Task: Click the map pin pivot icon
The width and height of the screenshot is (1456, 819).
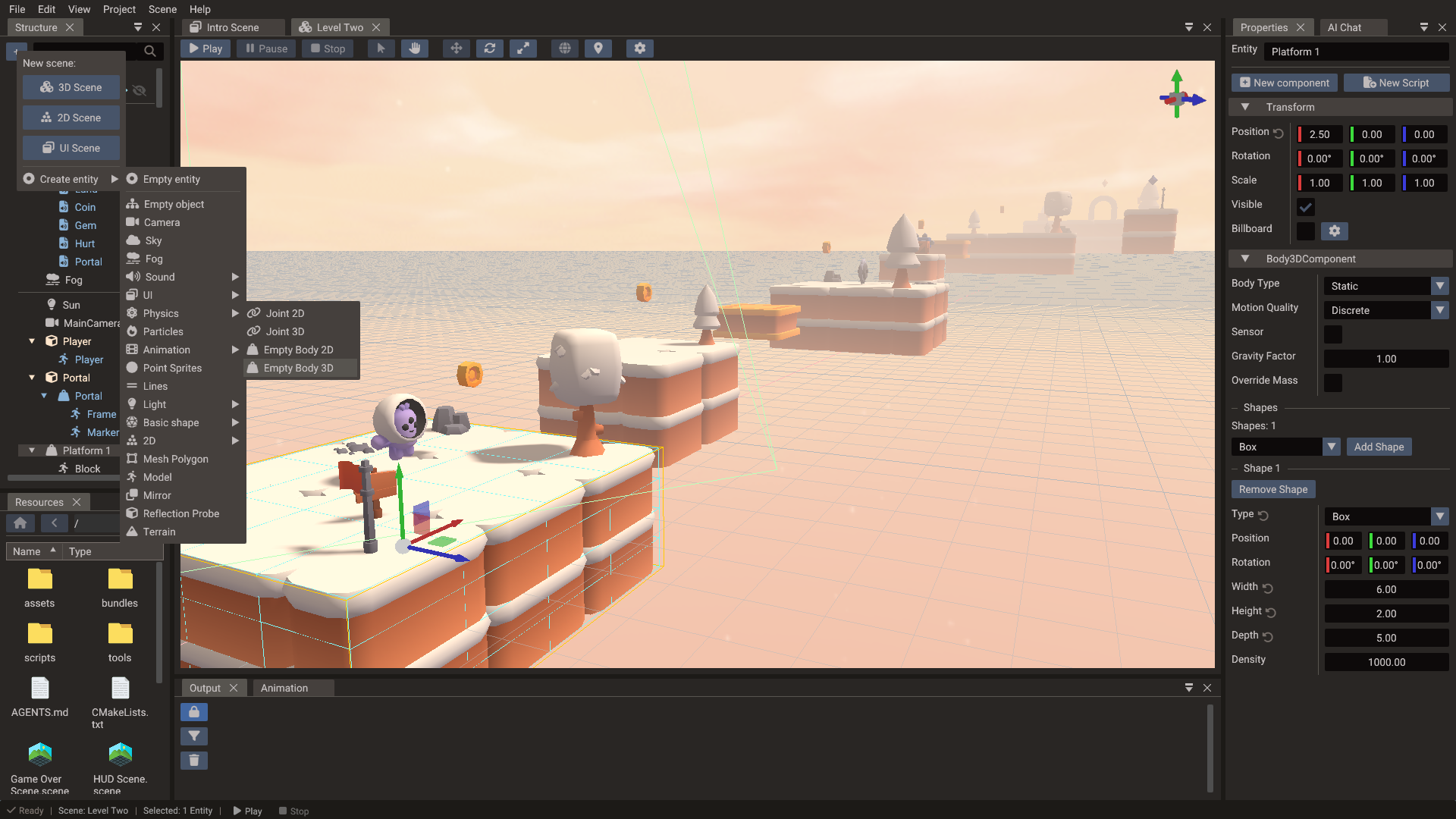Action: coord(598,49)
